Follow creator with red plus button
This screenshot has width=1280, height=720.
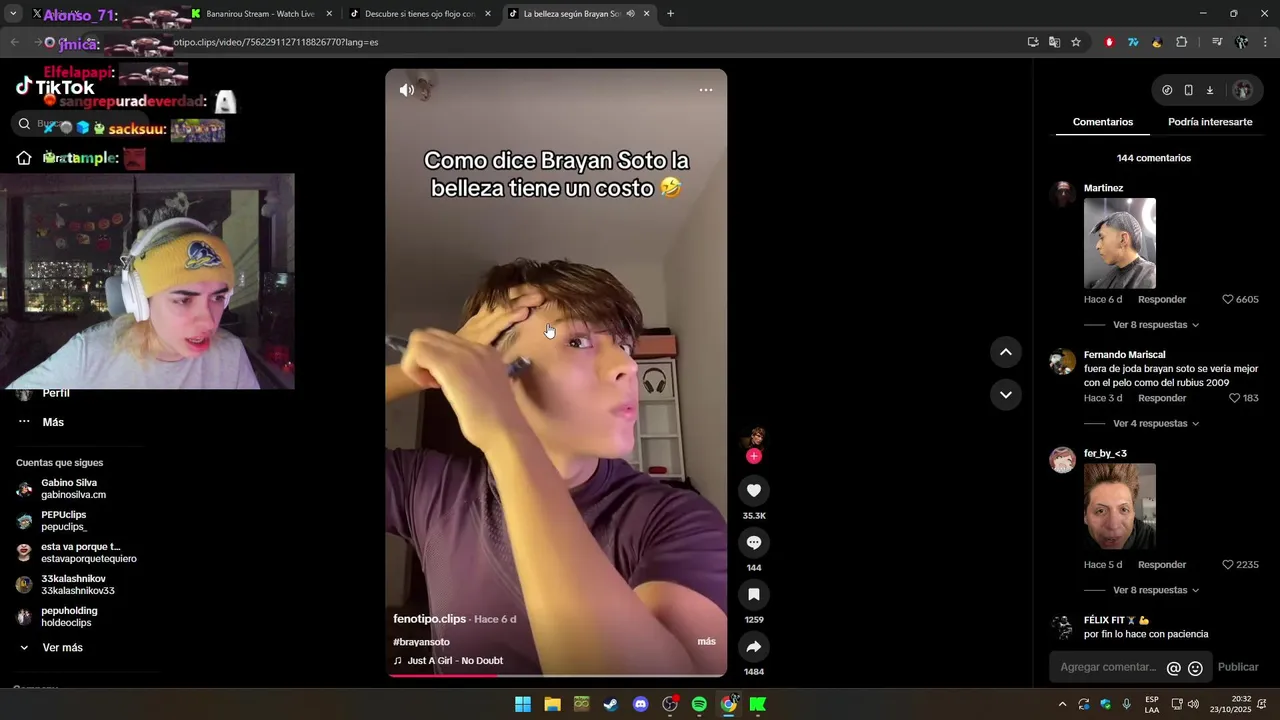754,456
